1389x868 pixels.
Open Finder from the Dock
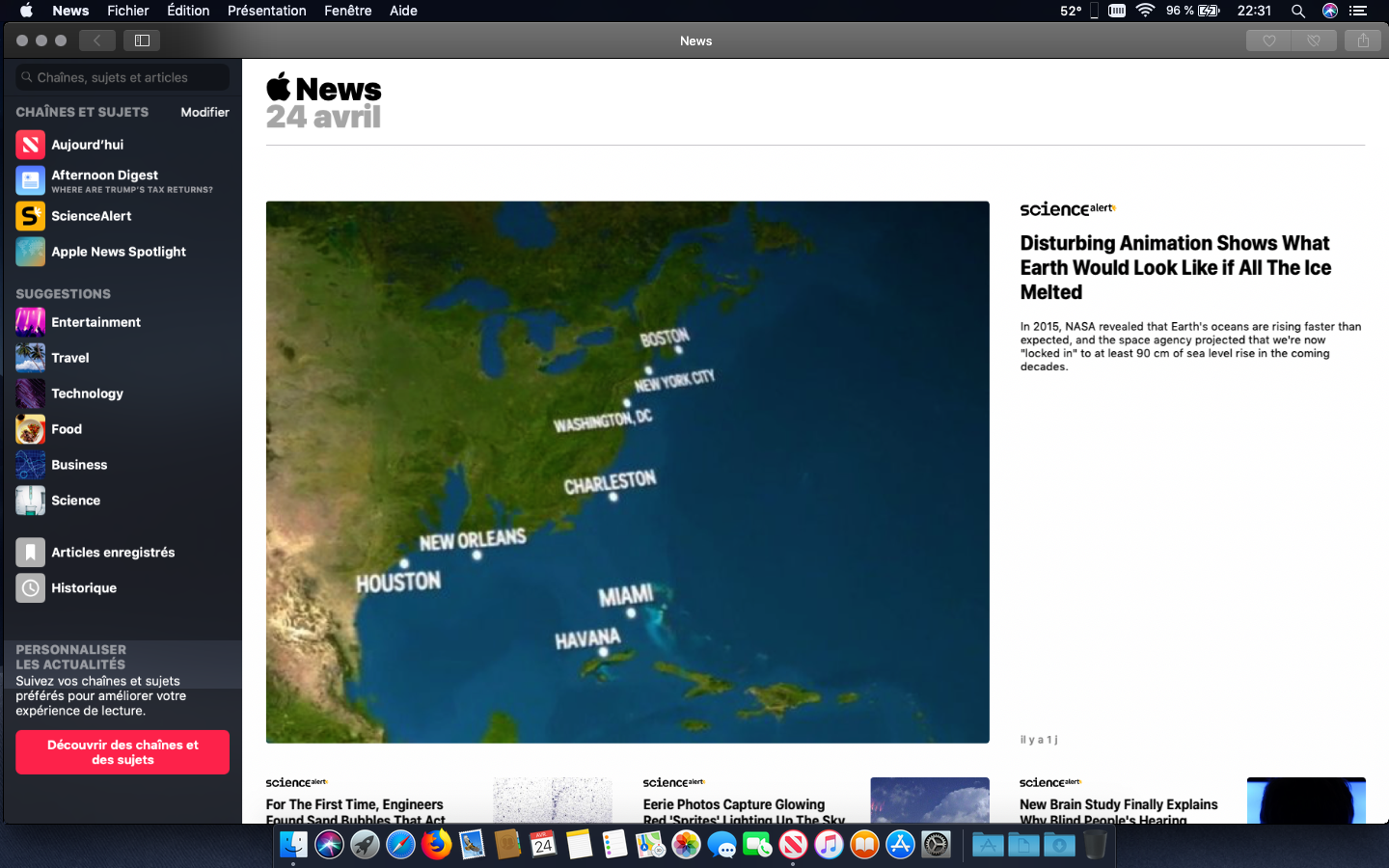(x=293, y=845)
